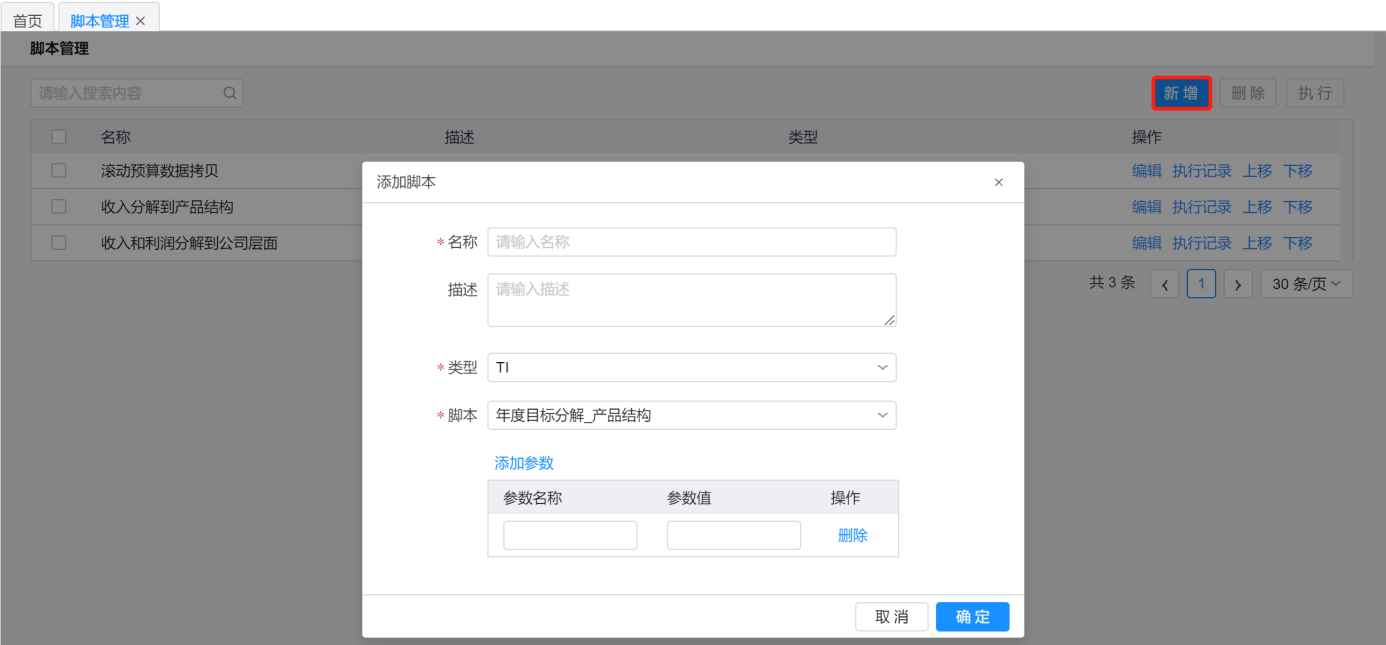Click 删除 link in parameter row

pos(852,535)
